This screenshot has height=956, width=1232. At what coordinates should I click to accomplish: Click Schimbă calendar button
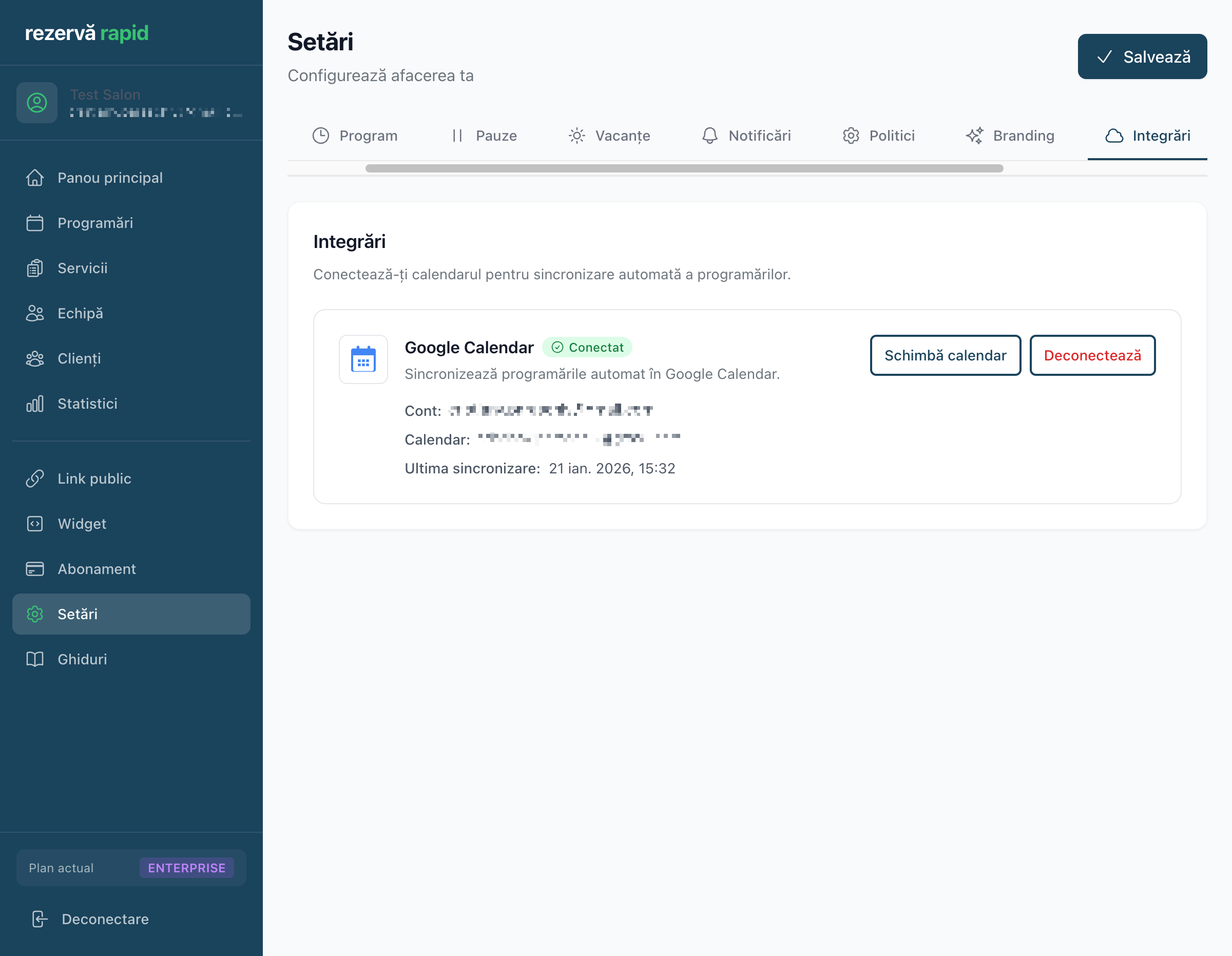pos(945,355)
